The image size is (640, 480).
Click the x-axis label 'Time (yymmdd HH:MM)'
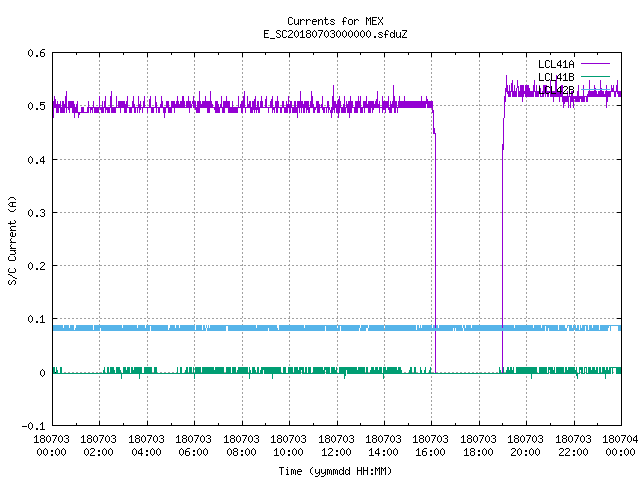tap(335, 471)
